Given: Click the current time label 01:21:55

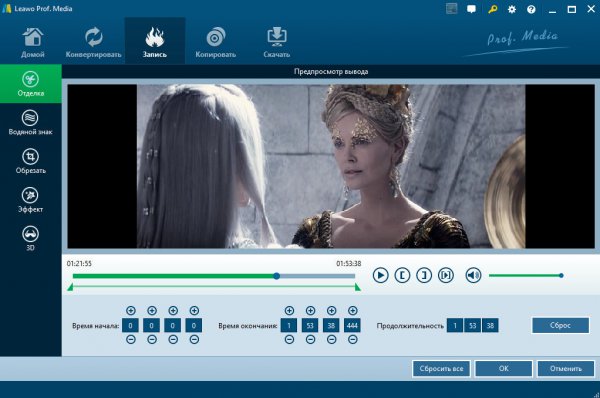Looking at the screenshot, I should click(x=79, y=263).
